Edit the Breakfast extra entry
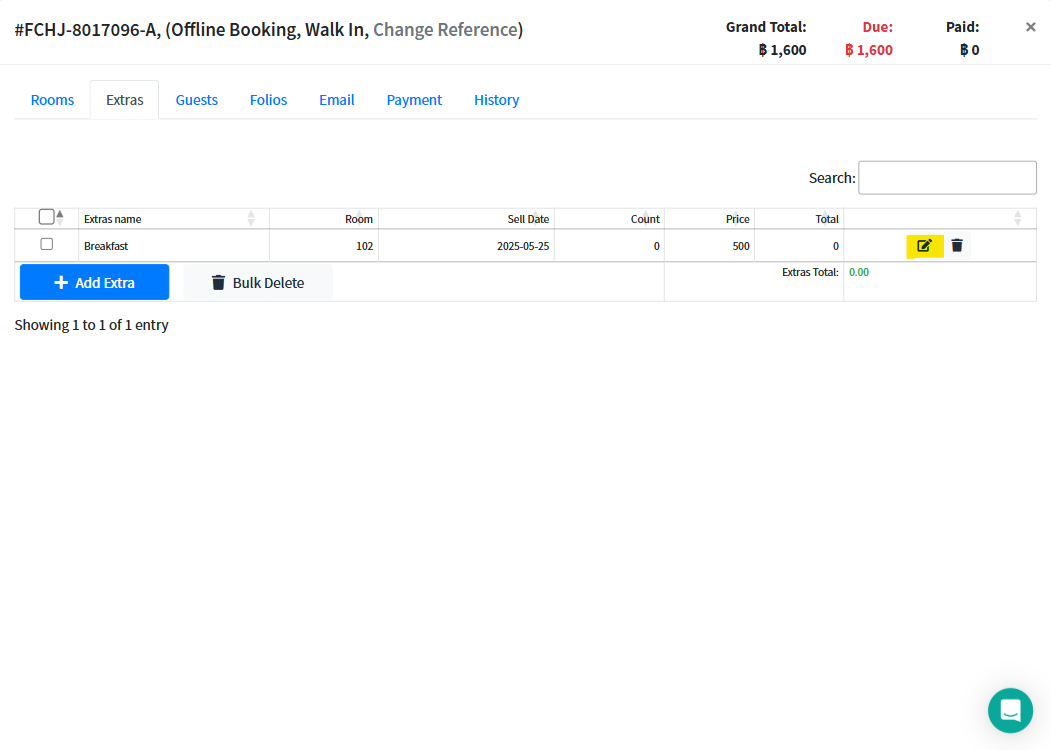Image resolution: width=1051 pixels, height=750 pixels. [x=924, y=246]
